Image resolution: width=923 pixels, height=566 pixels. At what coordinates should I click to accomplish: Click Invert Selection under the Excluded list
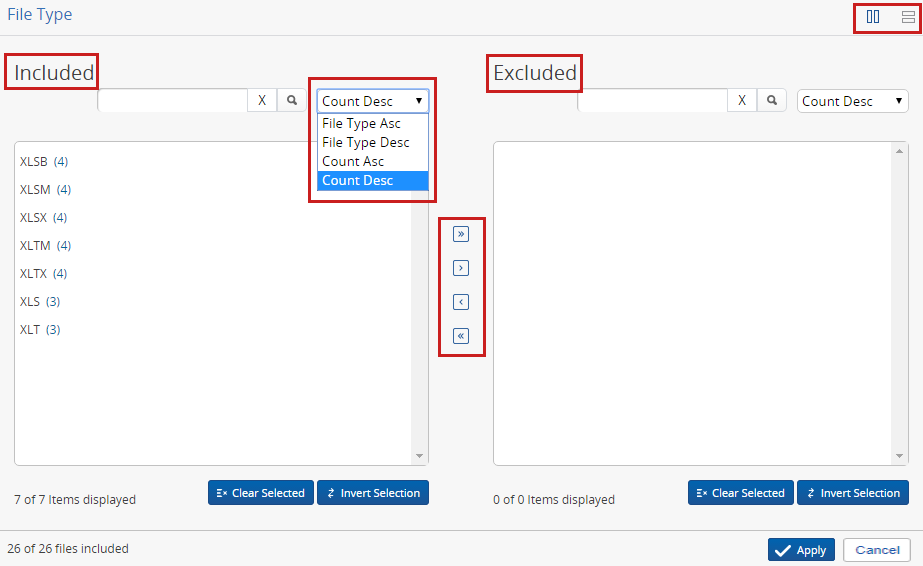pos(853,493)
